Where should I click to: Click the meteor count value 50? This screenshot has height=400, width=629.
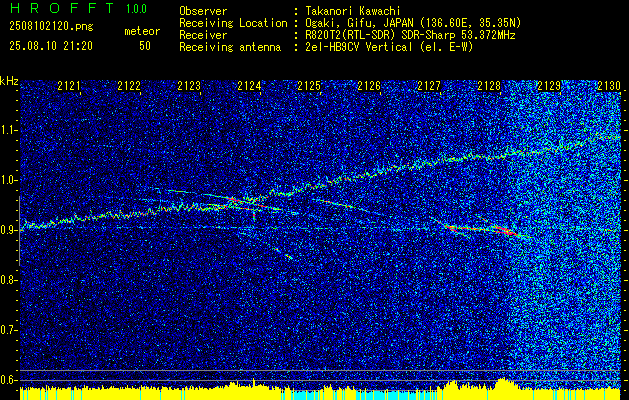coord(145,46)
